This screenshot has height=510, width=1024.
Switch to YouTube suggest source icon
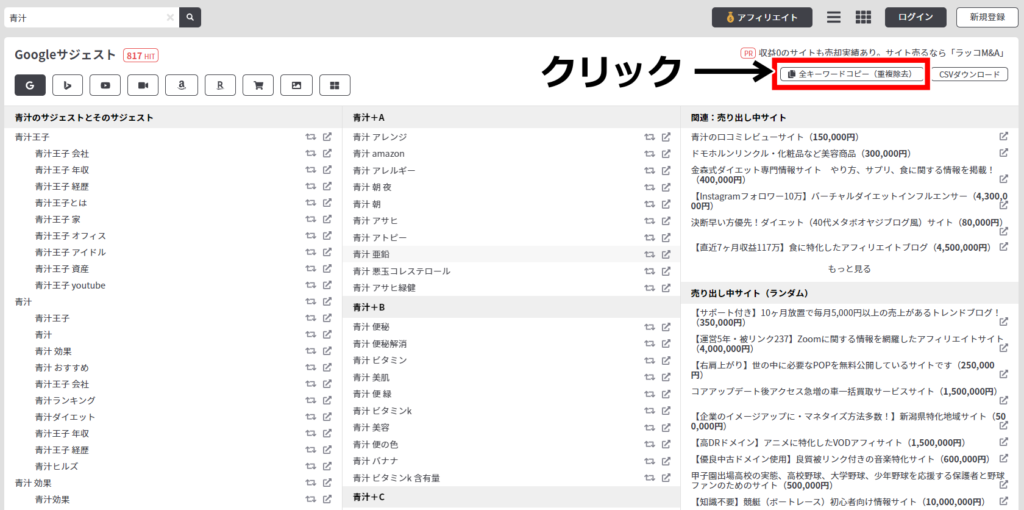tap(105, 85)
